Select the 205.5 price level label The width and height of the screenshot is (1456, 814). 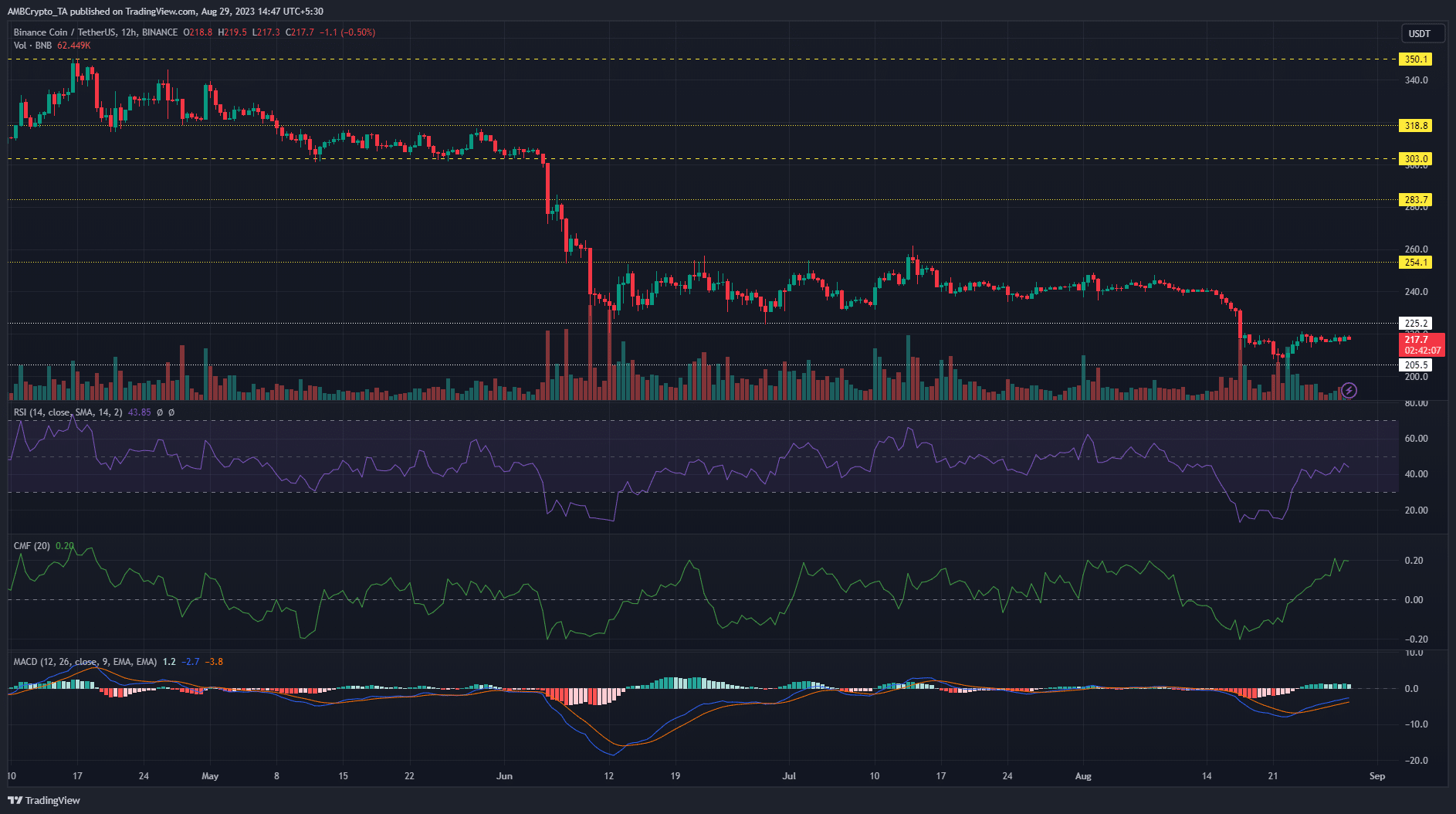(1415, 365)
